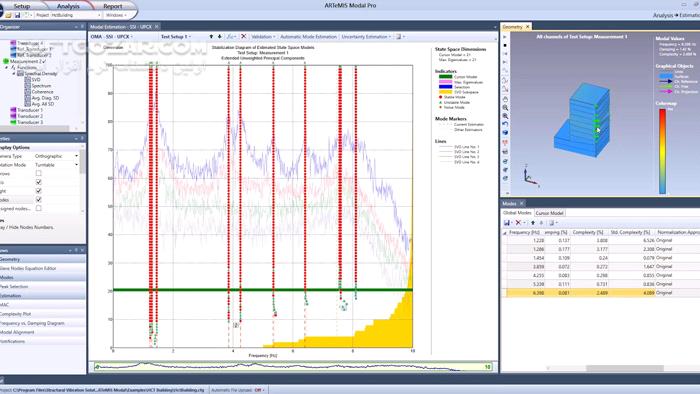Click zoom in magnifier in Geometry toolbar
Screen dimensions: 700x394
pyautogui.click(x=505, y=108)
